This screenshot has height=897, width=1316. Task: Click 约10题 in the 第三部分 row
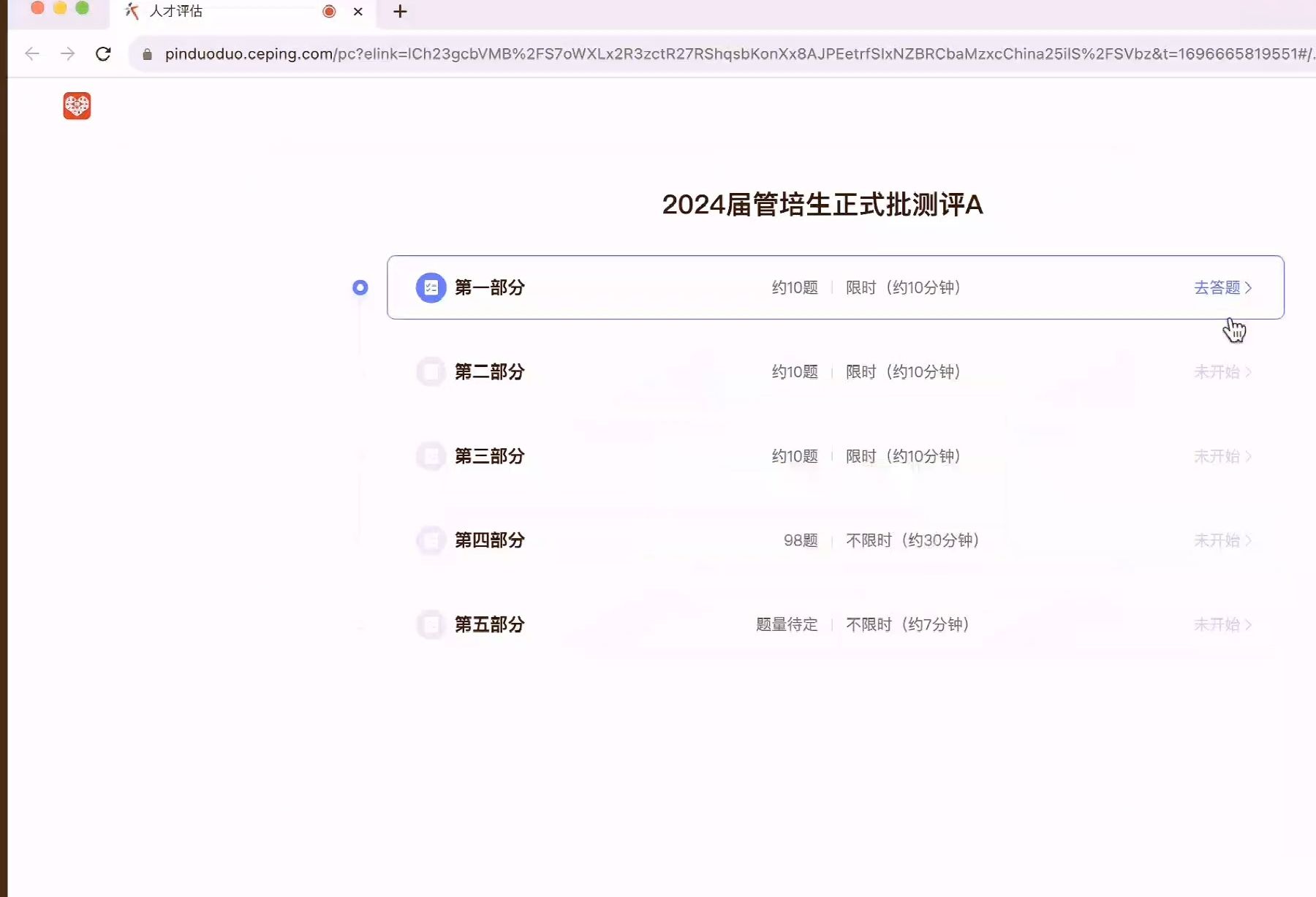(x=795, y=456)
